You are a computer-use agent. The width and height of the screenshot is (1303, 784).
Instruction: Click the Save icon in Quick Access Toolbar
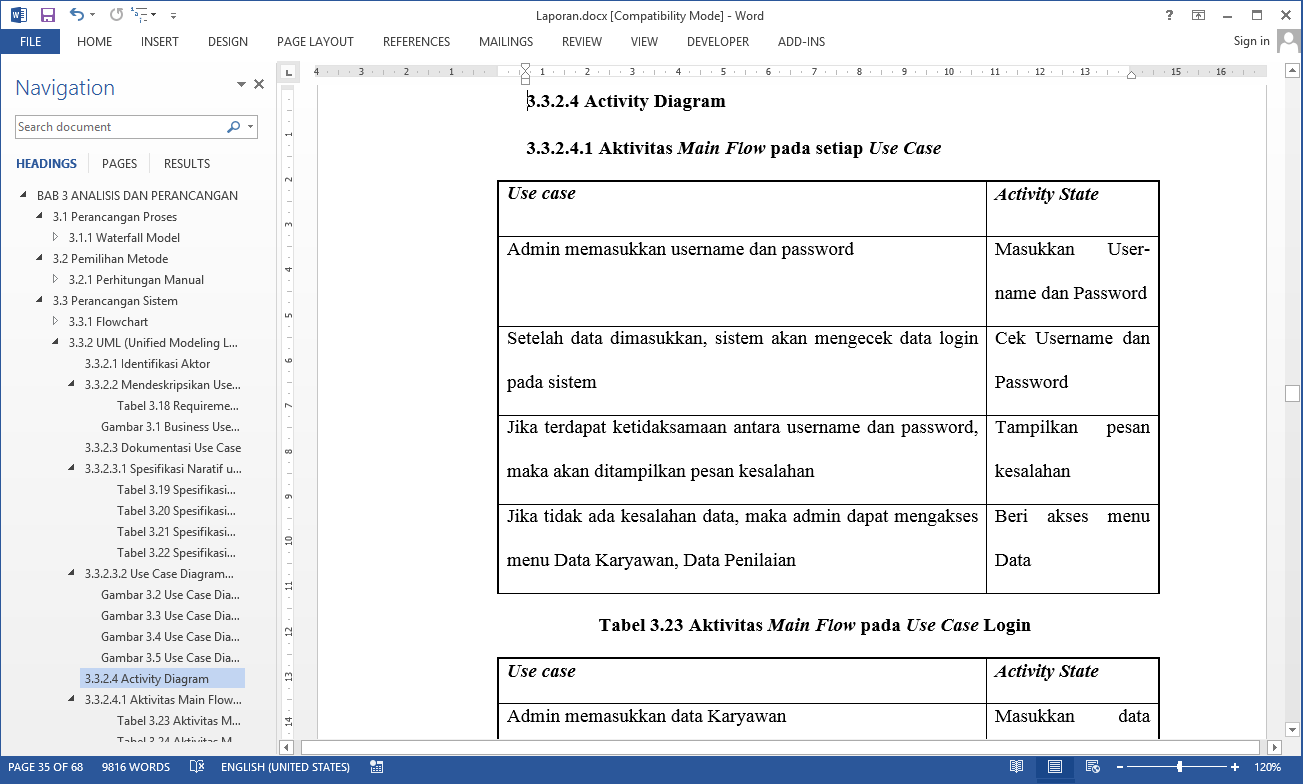[x=47, y=15]
